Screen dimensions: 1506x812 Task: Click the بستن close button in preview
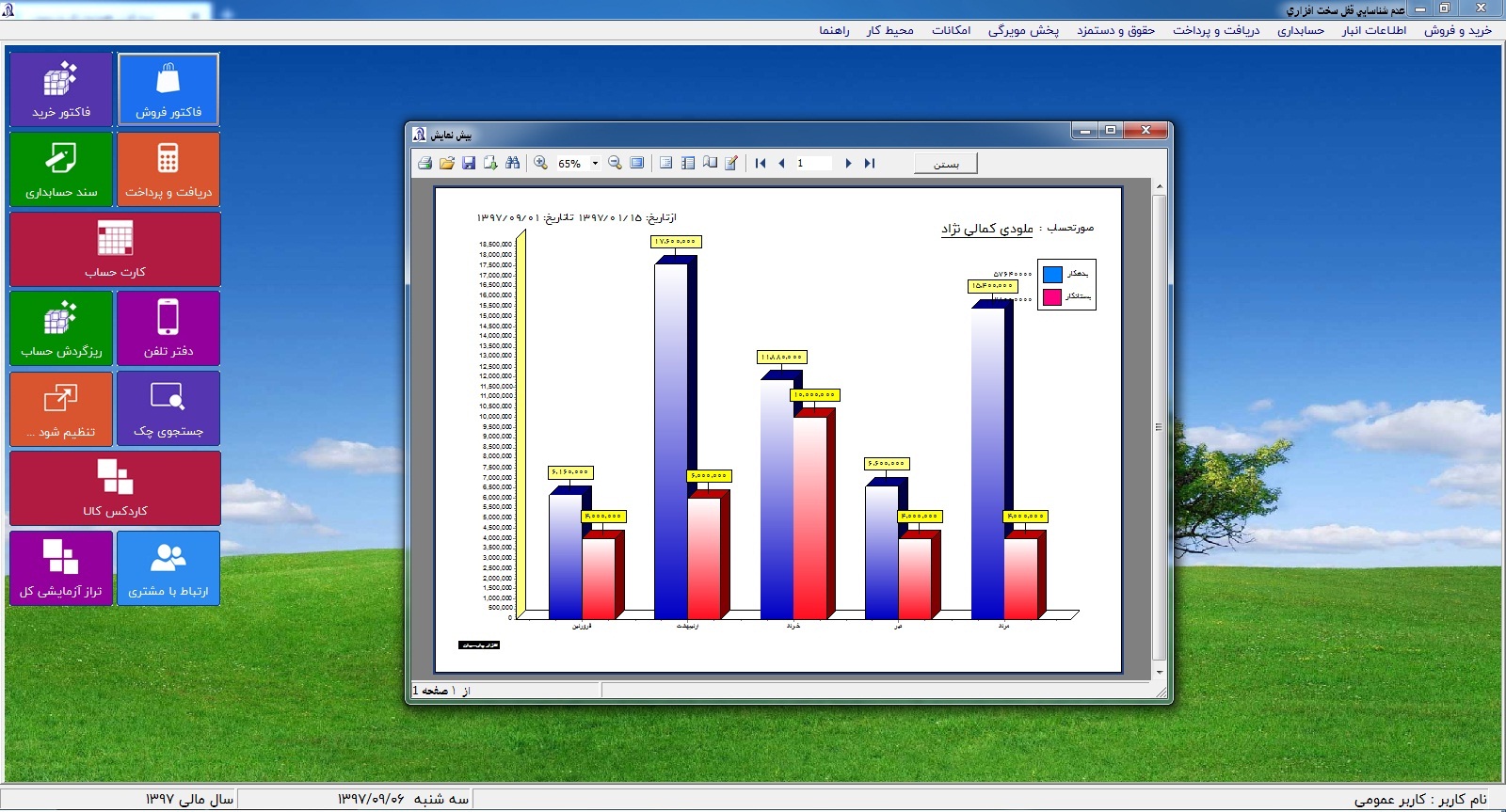(x=946, y=164)
